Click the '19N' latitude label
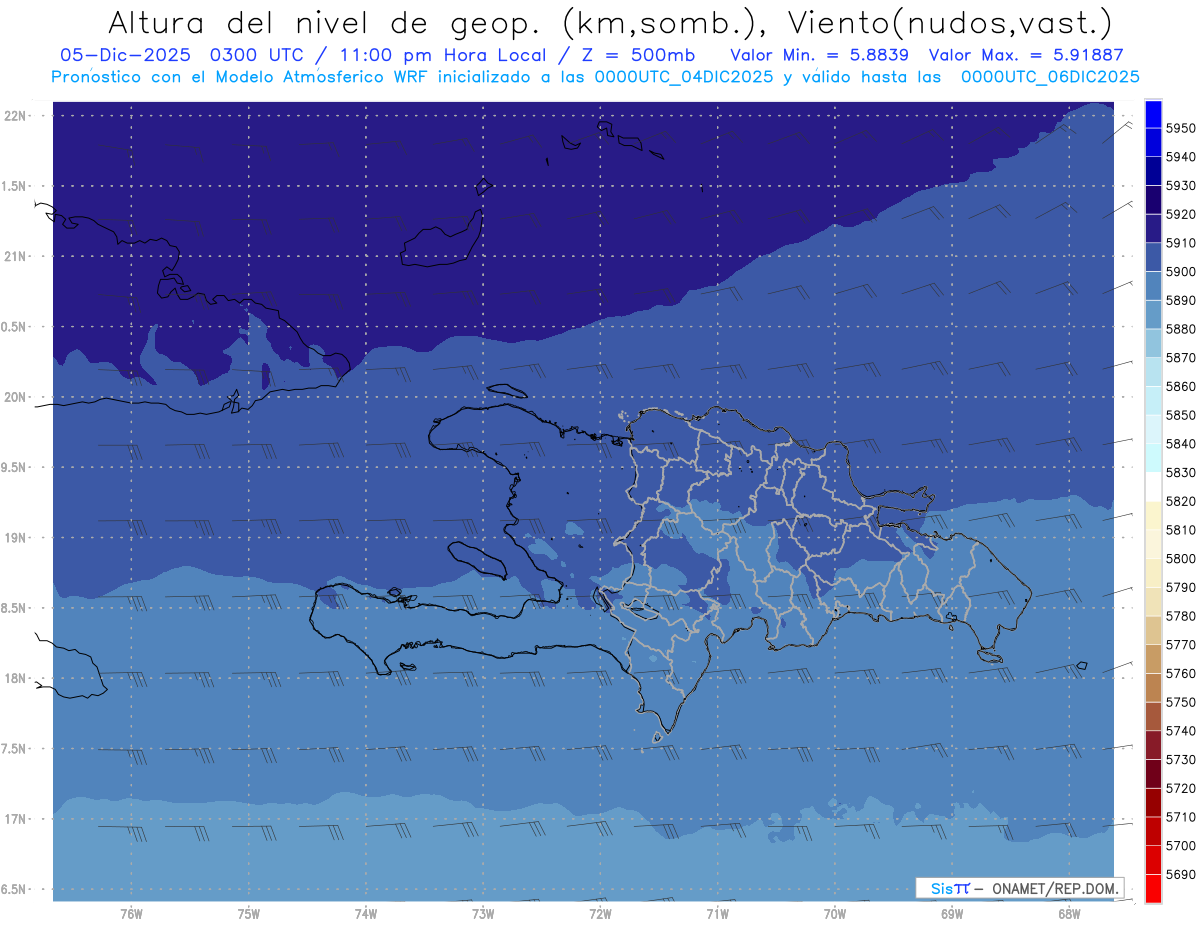This screenshot has height=927, width=1200. point(14,538)
